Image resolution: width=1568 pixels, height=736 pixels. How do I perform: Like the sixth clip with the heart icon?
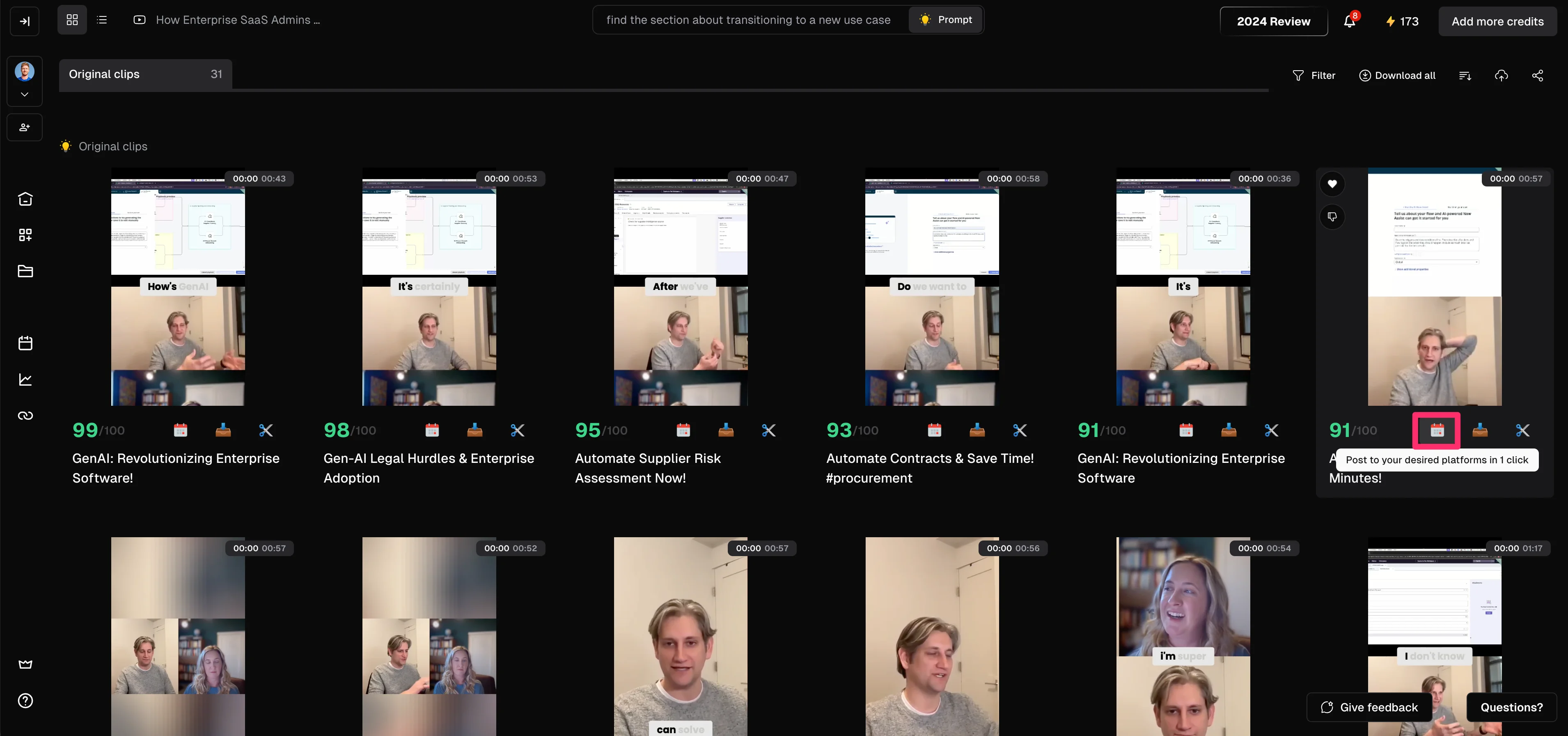point(1332,184)
